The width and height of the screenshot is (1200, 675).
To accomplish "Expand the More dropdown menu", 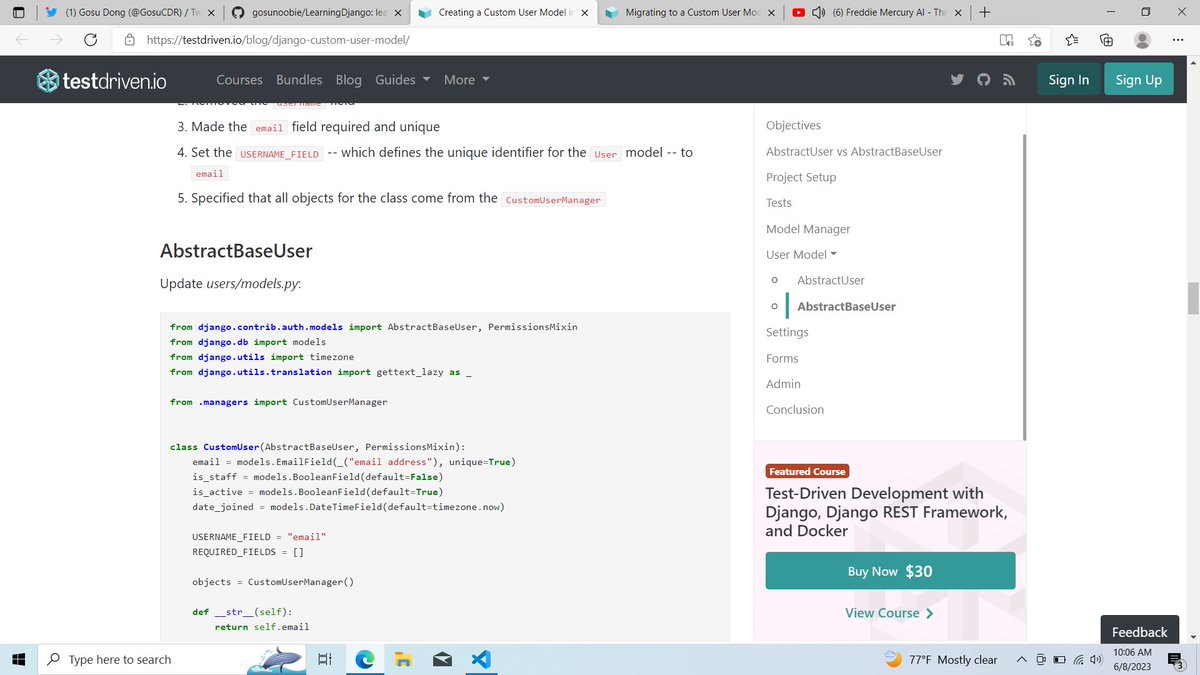I will click(467, 80).
